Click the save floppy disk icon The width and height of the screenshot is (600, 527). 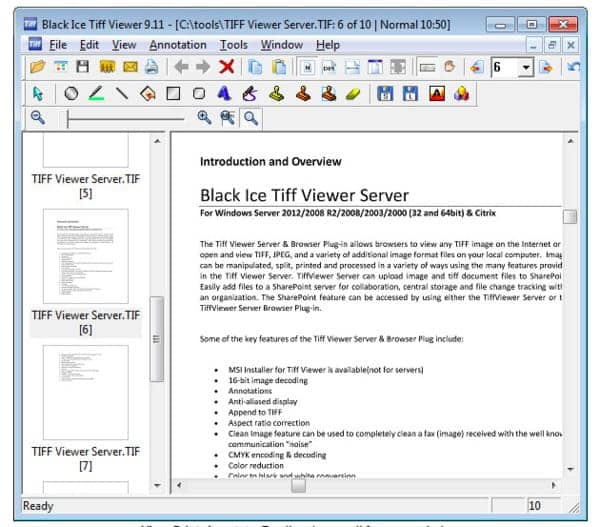(x=83, y=67)
